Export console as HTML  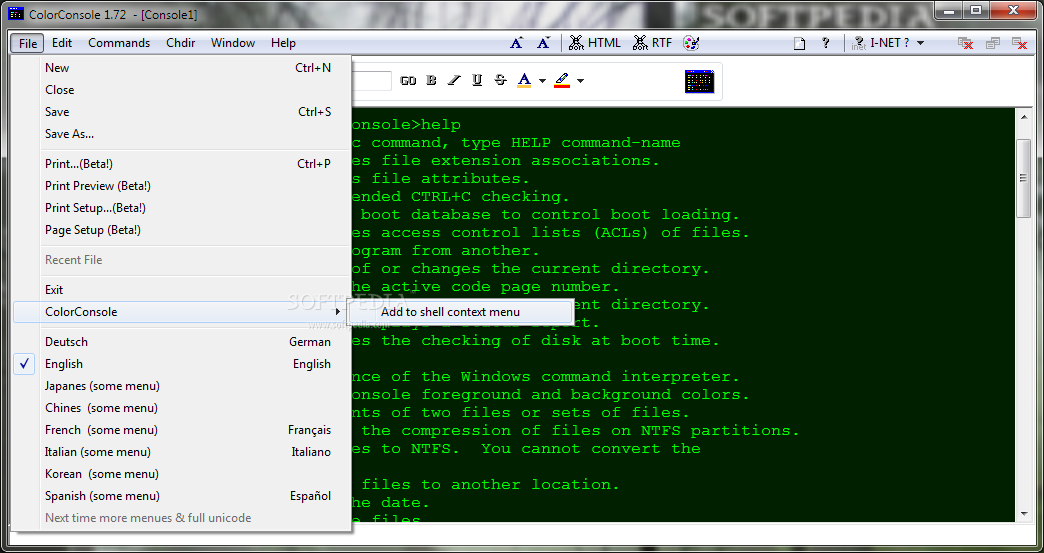(x=596, y=43)
